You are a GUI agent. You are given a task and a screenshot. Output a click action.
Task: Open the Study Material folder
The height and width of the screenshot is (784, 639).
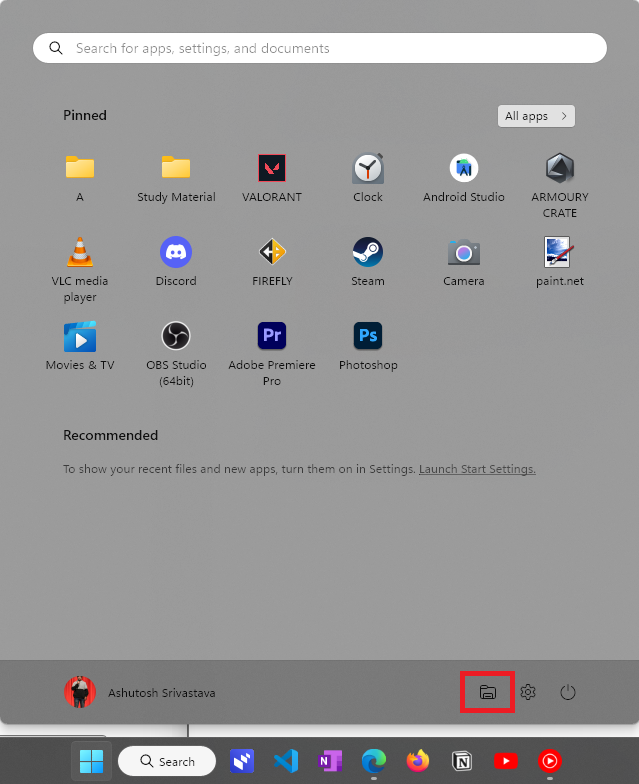(x=176, y=178)
